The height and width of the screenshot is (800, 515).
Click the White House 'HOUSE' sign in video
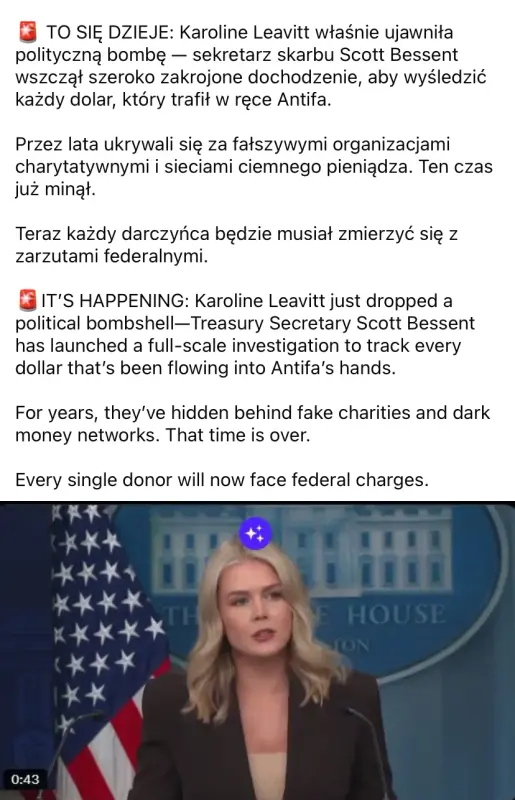[x=396, y=614]
